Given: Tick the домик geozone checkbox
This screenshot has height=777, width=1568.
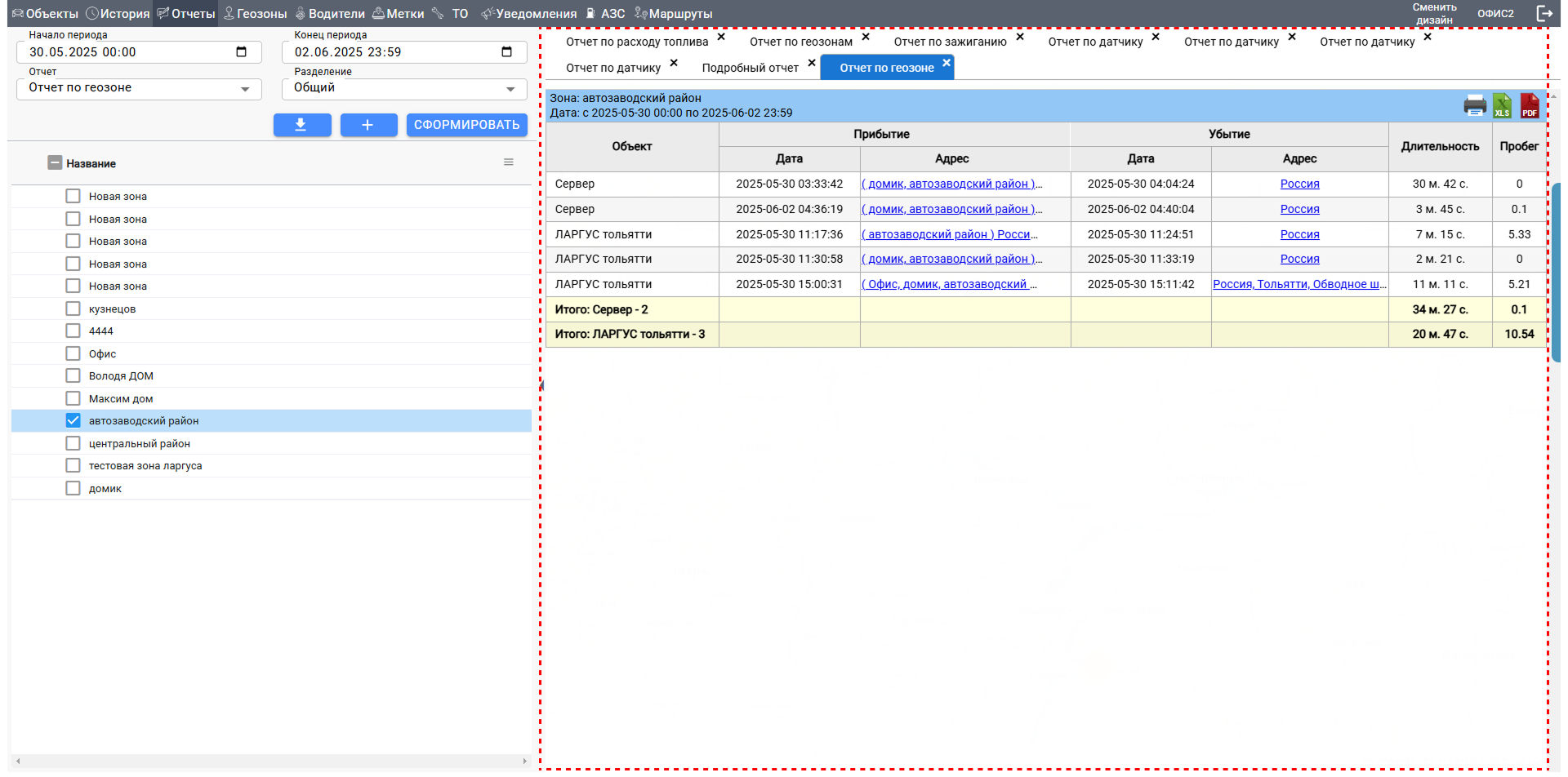Looking at the screenshot, I should coord(73,488).
